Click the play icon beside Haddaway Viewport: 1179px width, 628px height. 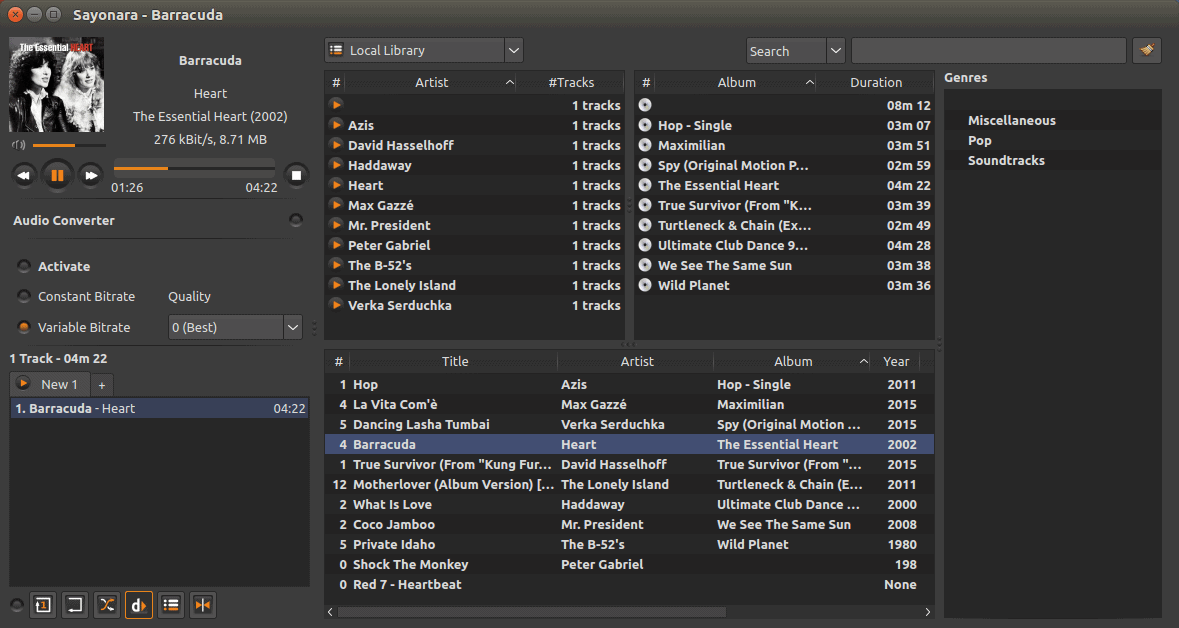pos(337,165)
